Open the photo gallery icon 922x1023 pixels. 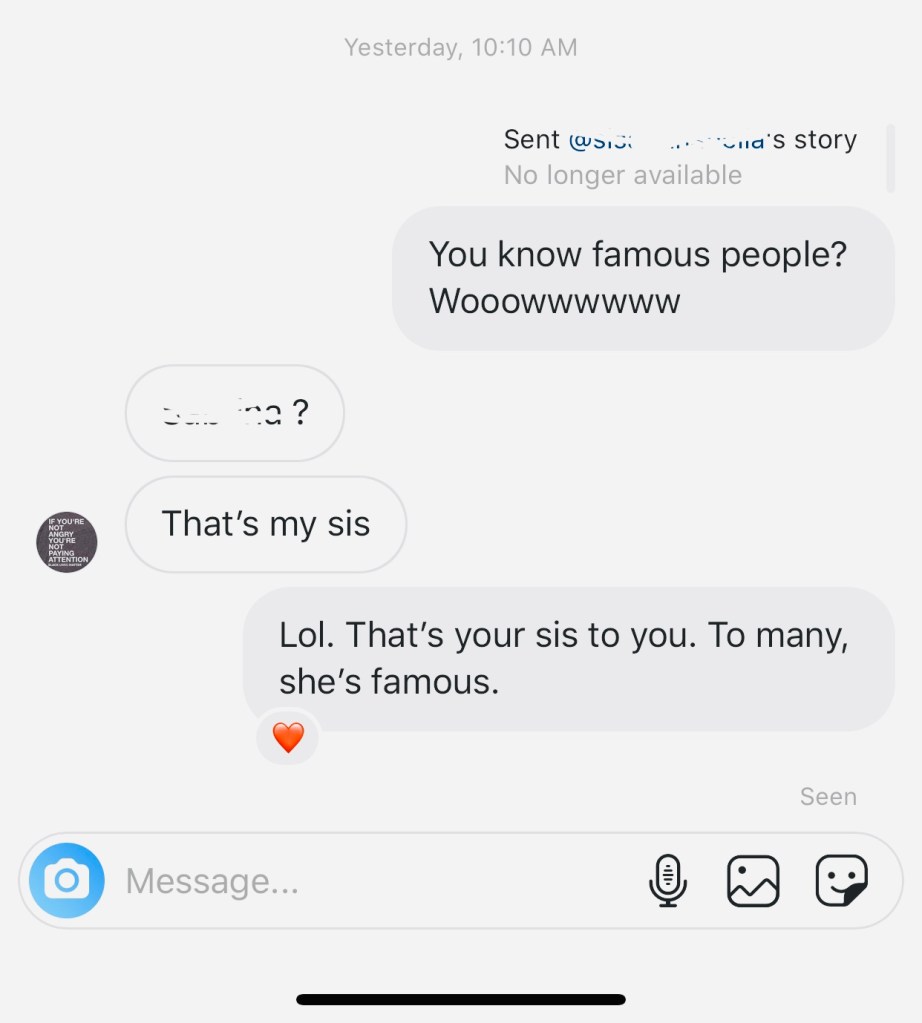pos(752,881)
